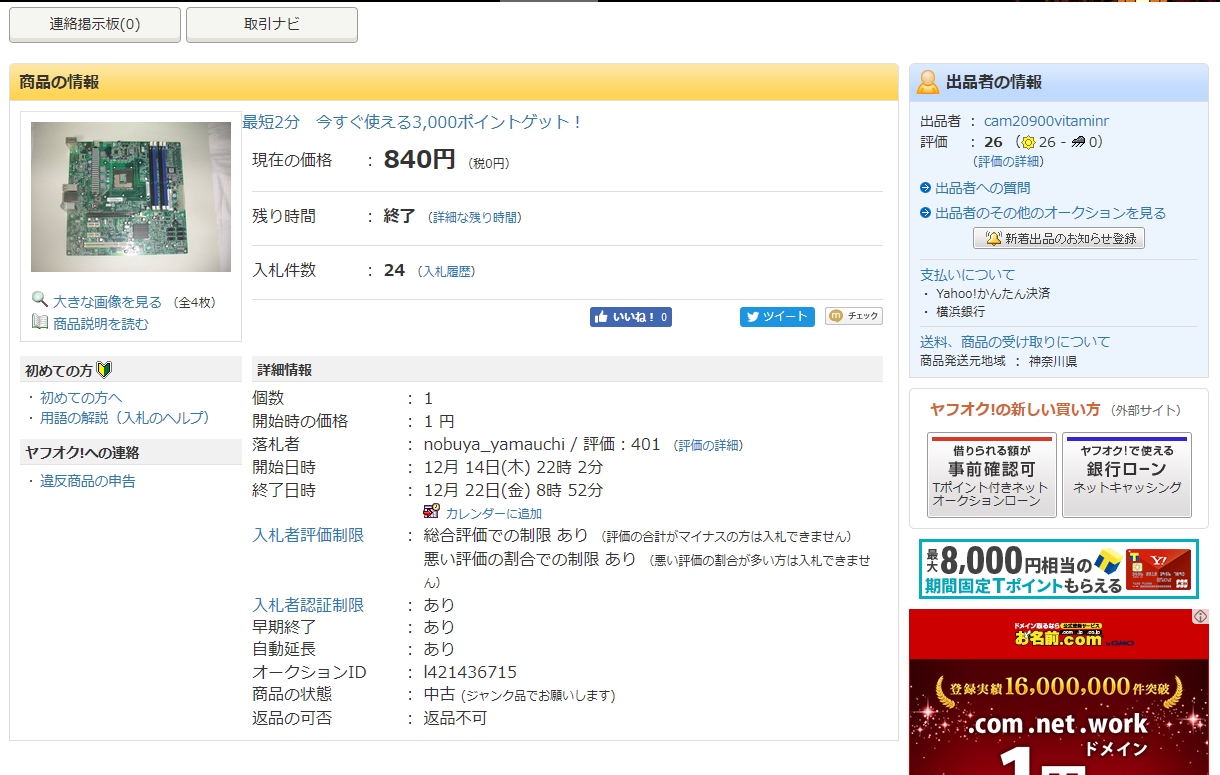Click the end date 12月 22日(金) 8時 52分 text
This screenshot has width=1220, height=775.
click(514, 490)
